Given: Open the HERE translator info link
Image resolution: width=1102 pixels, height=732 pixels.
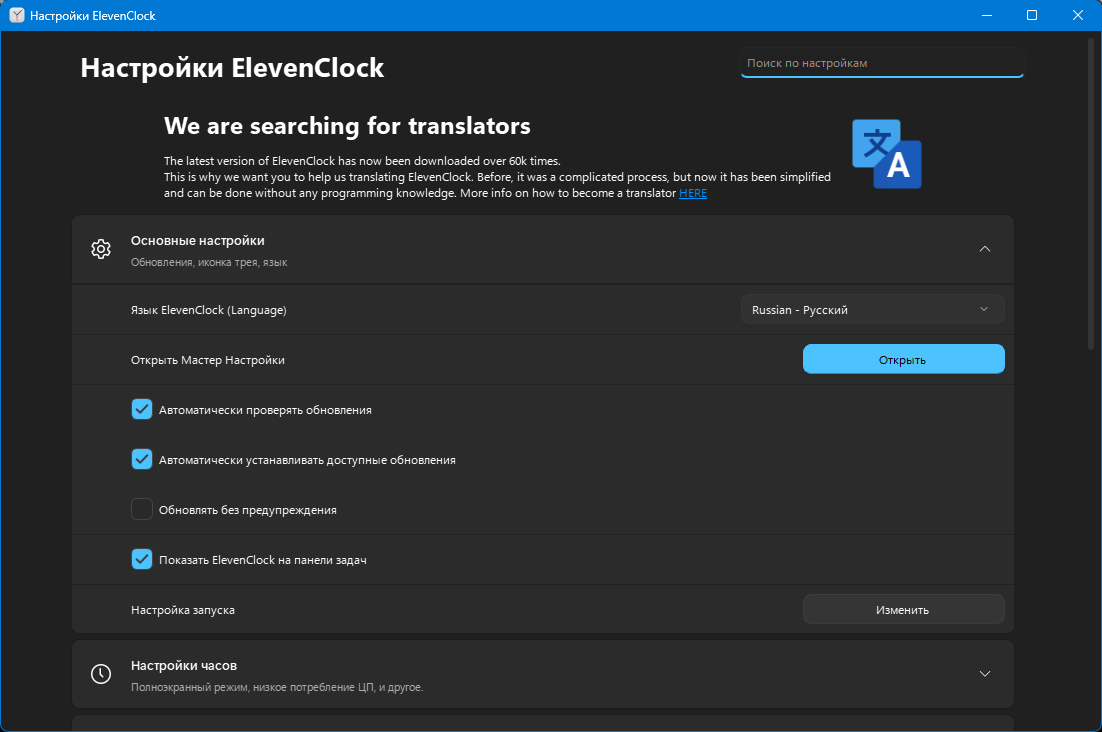Looking at the screenshot, I should coord(692,193).
